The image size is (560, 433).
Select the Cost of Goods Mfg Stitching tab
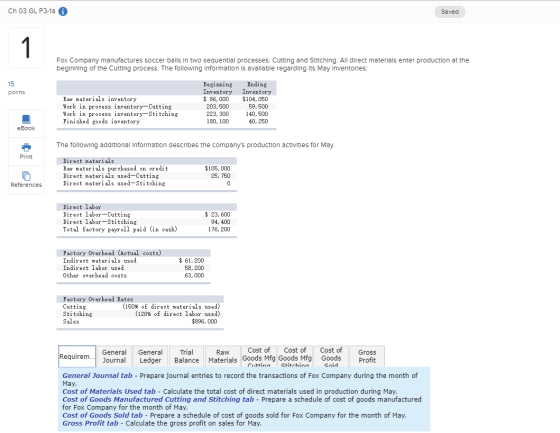click(295, 357)
